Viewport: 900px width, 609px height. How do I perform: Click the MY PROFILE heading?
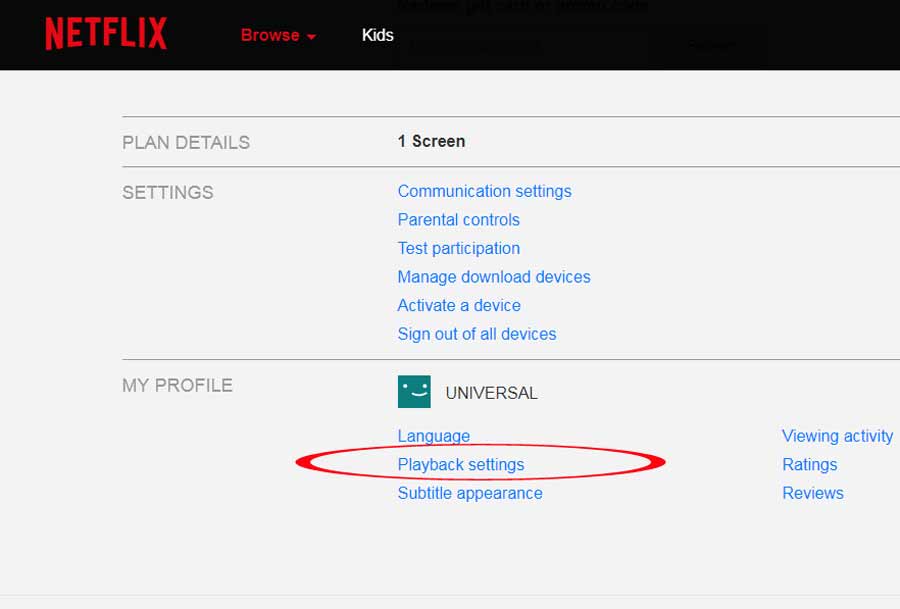click(x=177, y=385)
